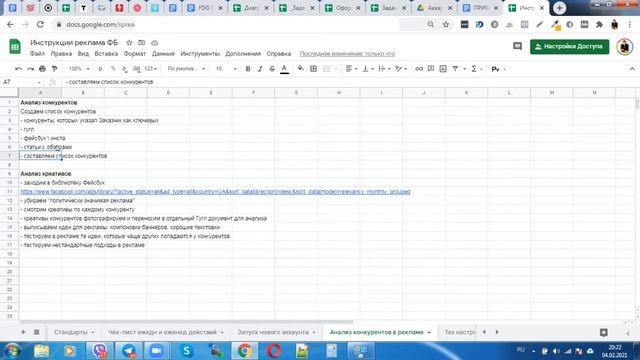Screen dimensions: 640x360
Task: Open the horizontal align dropdown
Action: [x=351, y=69]
